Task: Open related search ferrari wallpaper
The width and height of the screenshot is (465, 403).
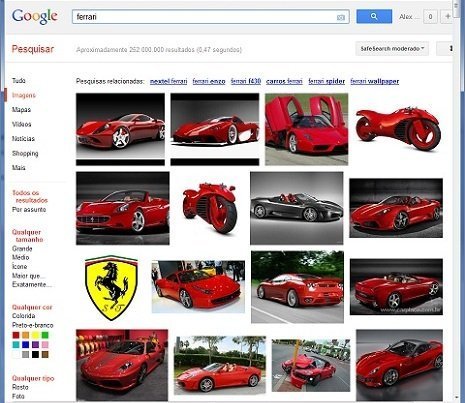Action: pyautogui.click(x=375, y=81)
